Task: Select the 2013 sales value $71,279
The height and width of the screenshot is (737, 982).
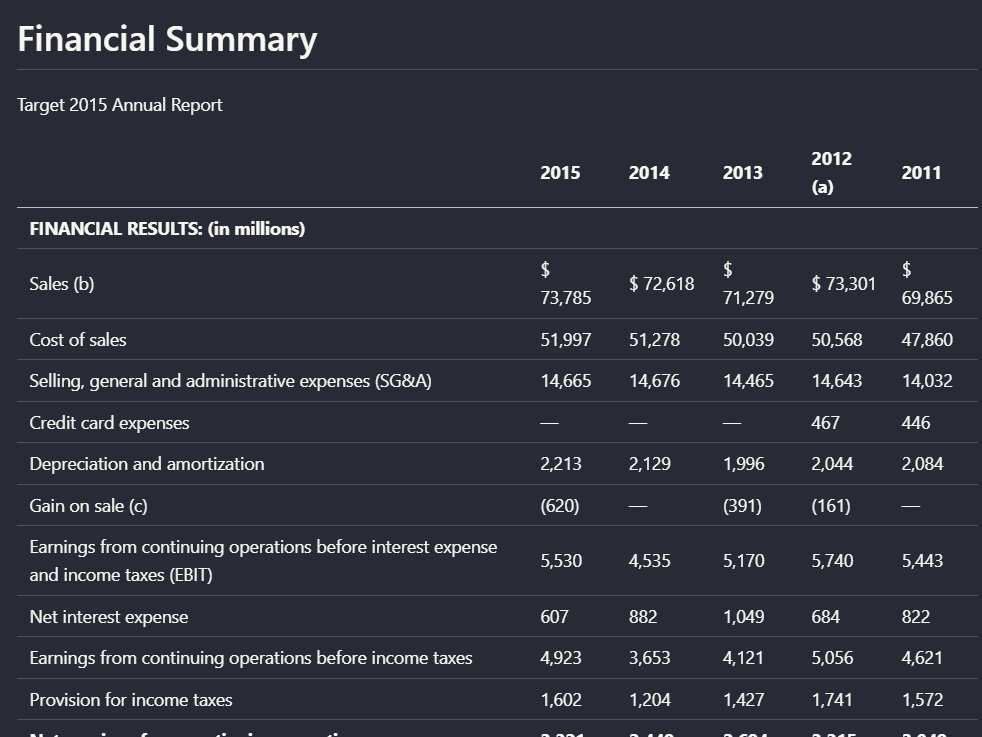Action: tap(748, 284)
